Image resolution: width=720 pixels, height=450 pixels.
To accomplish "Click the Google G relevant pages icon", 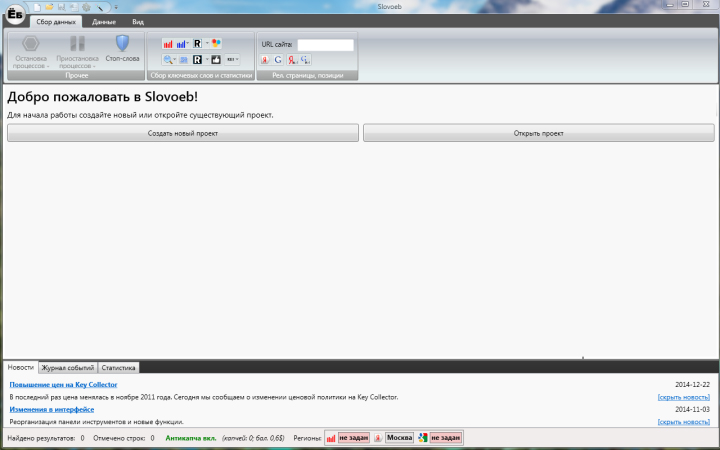I will [x=278, y=60].
